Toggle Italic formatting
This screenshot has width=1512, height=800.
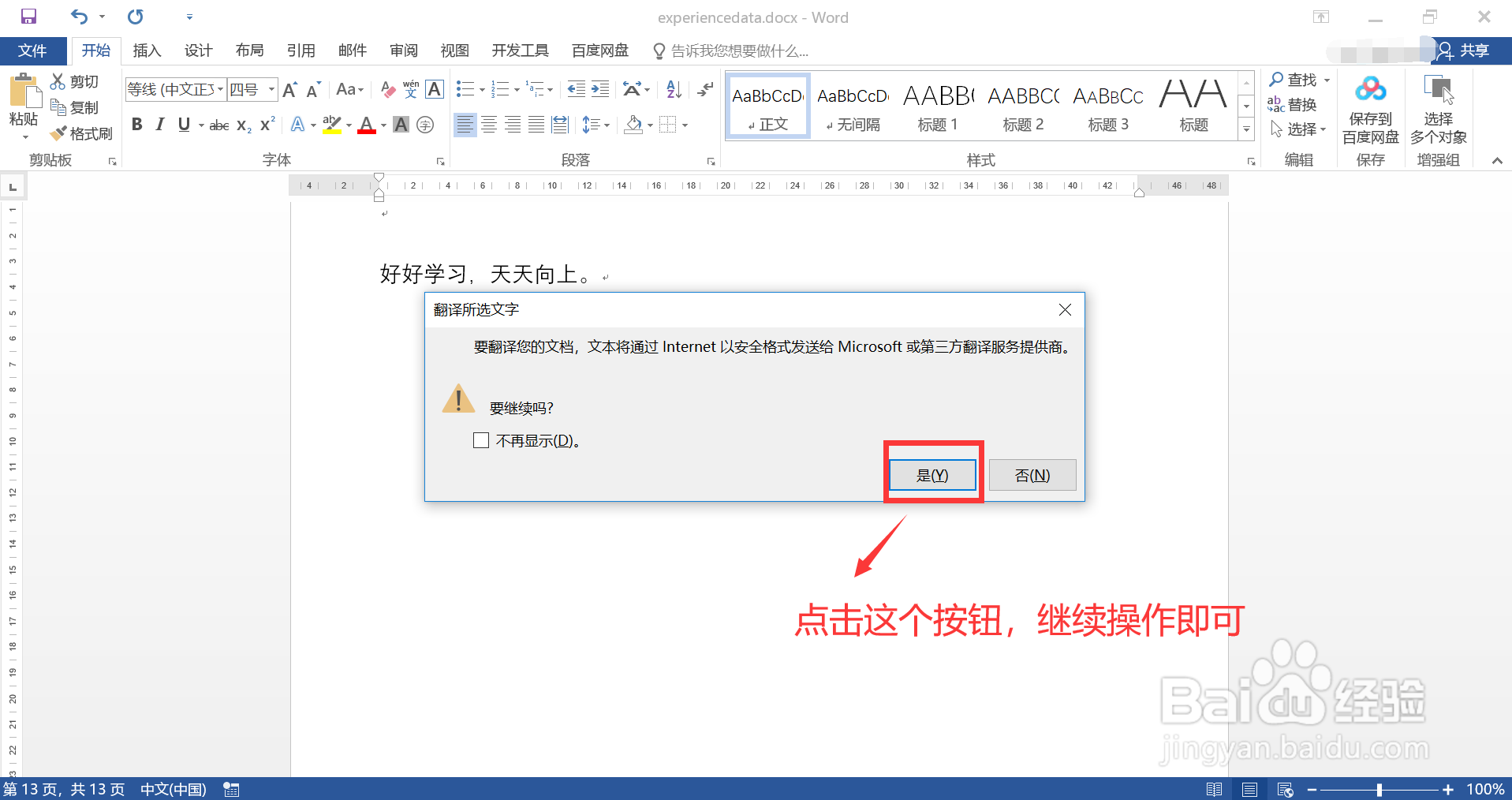point(160,125)
